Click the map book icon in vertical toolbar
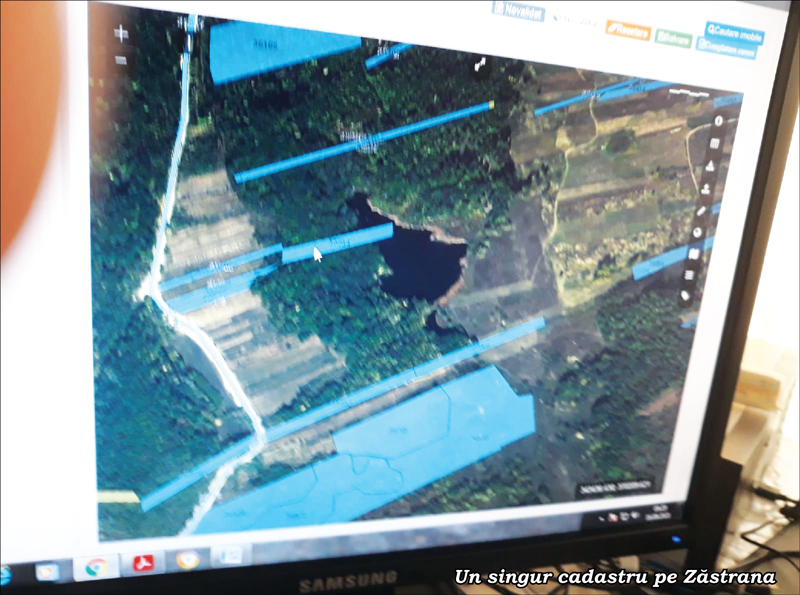The image size is (800, 595). click(x=694, y=253)
